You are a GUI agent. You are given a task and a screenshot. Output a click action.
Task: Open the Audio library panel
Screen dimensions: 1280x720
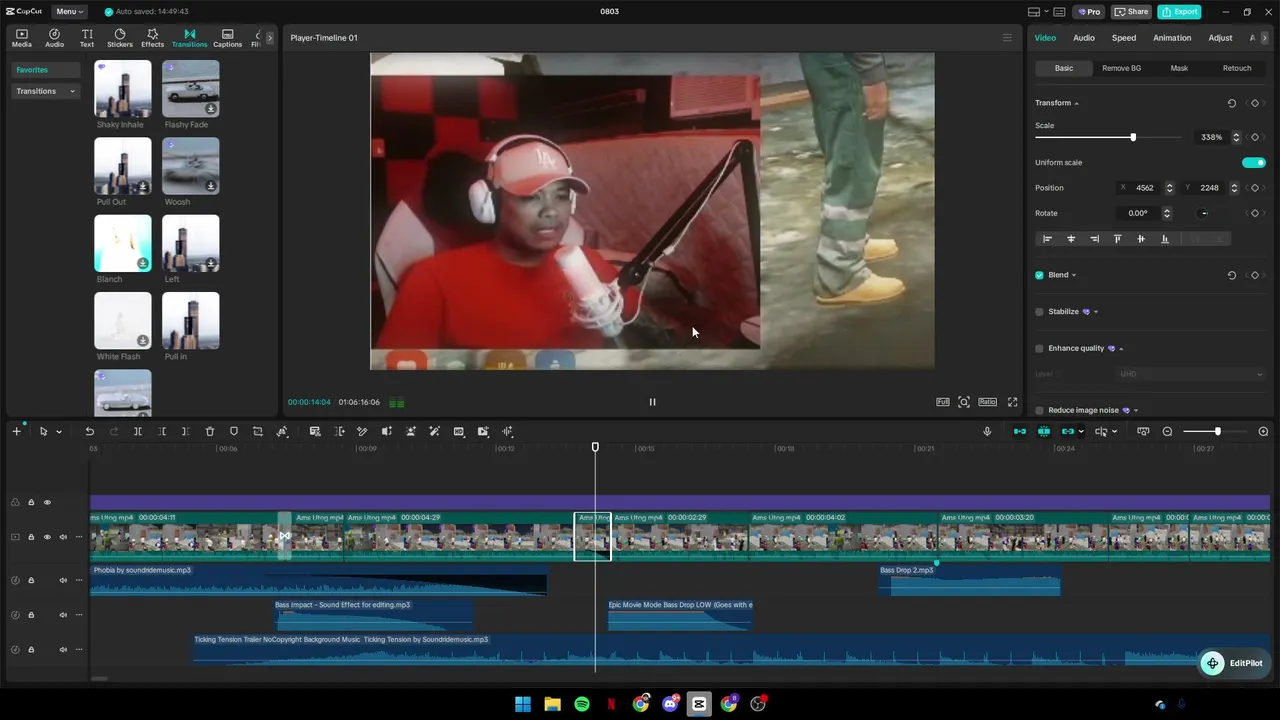[54, 38]
